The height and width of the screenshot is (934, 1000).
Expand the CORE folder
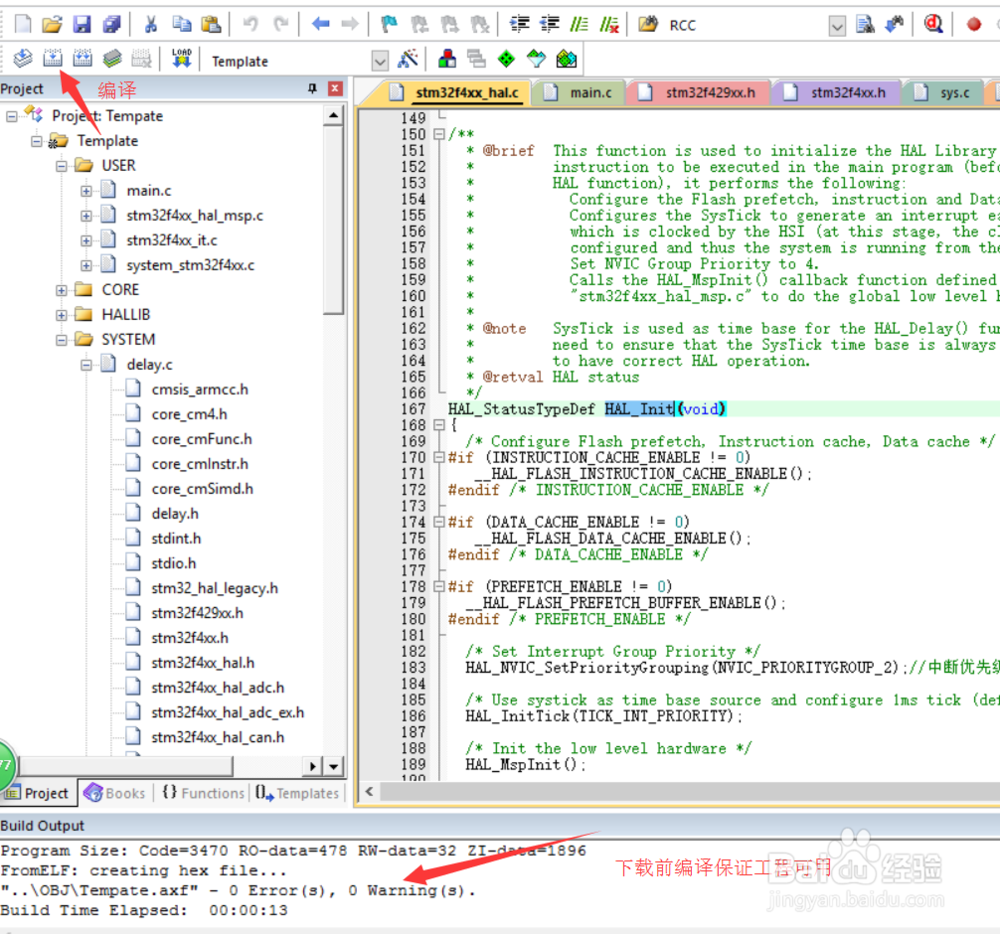pos(61,290)
